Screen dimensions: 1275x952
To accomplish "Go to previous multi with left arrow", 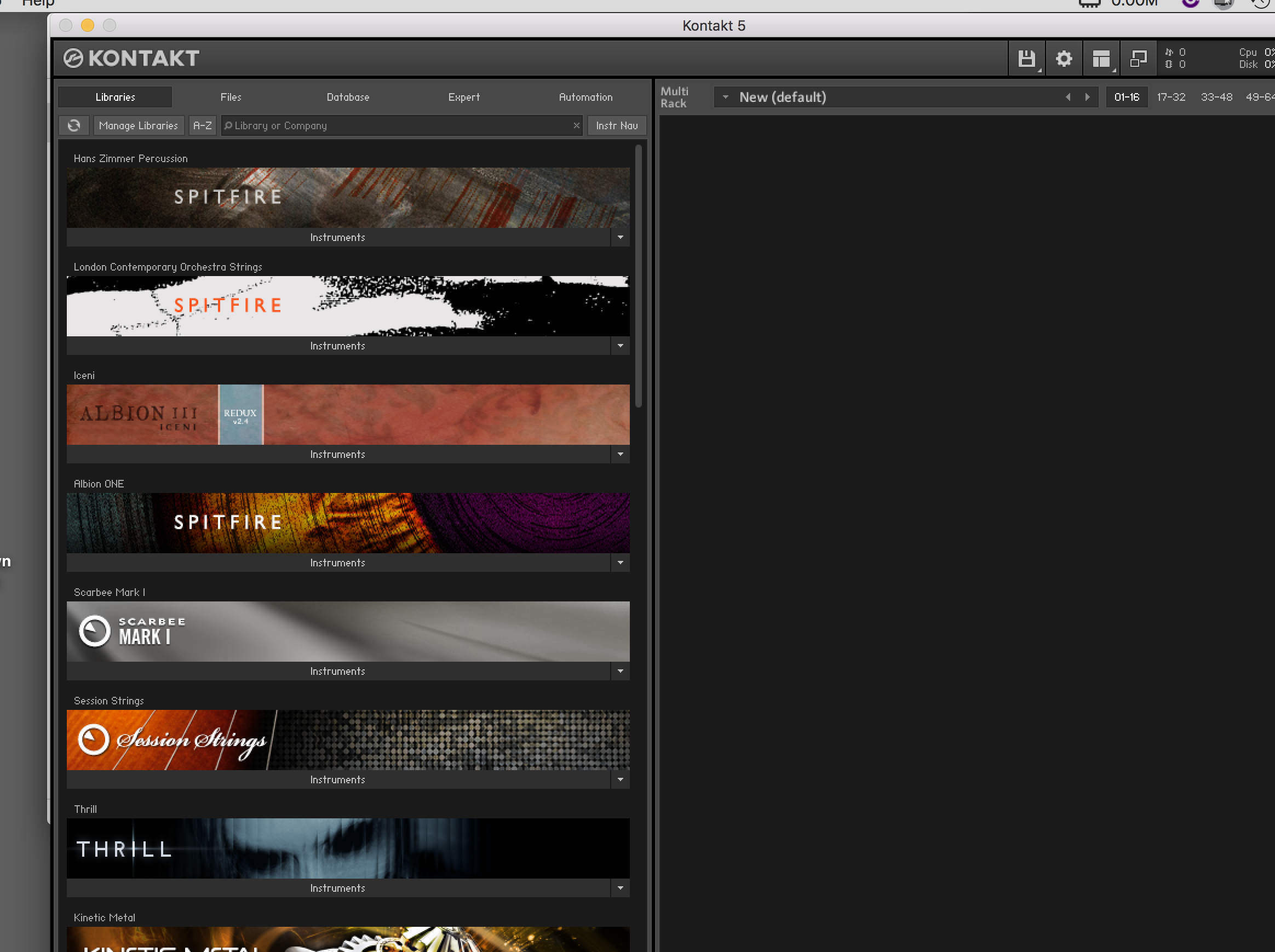I will click(x=1067, y=98).
